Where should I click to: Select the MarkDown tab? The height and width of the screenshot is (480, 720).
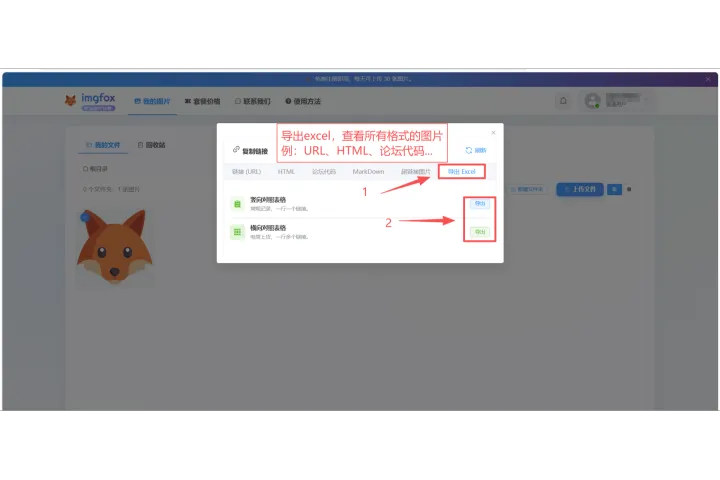tap(368, 171)
